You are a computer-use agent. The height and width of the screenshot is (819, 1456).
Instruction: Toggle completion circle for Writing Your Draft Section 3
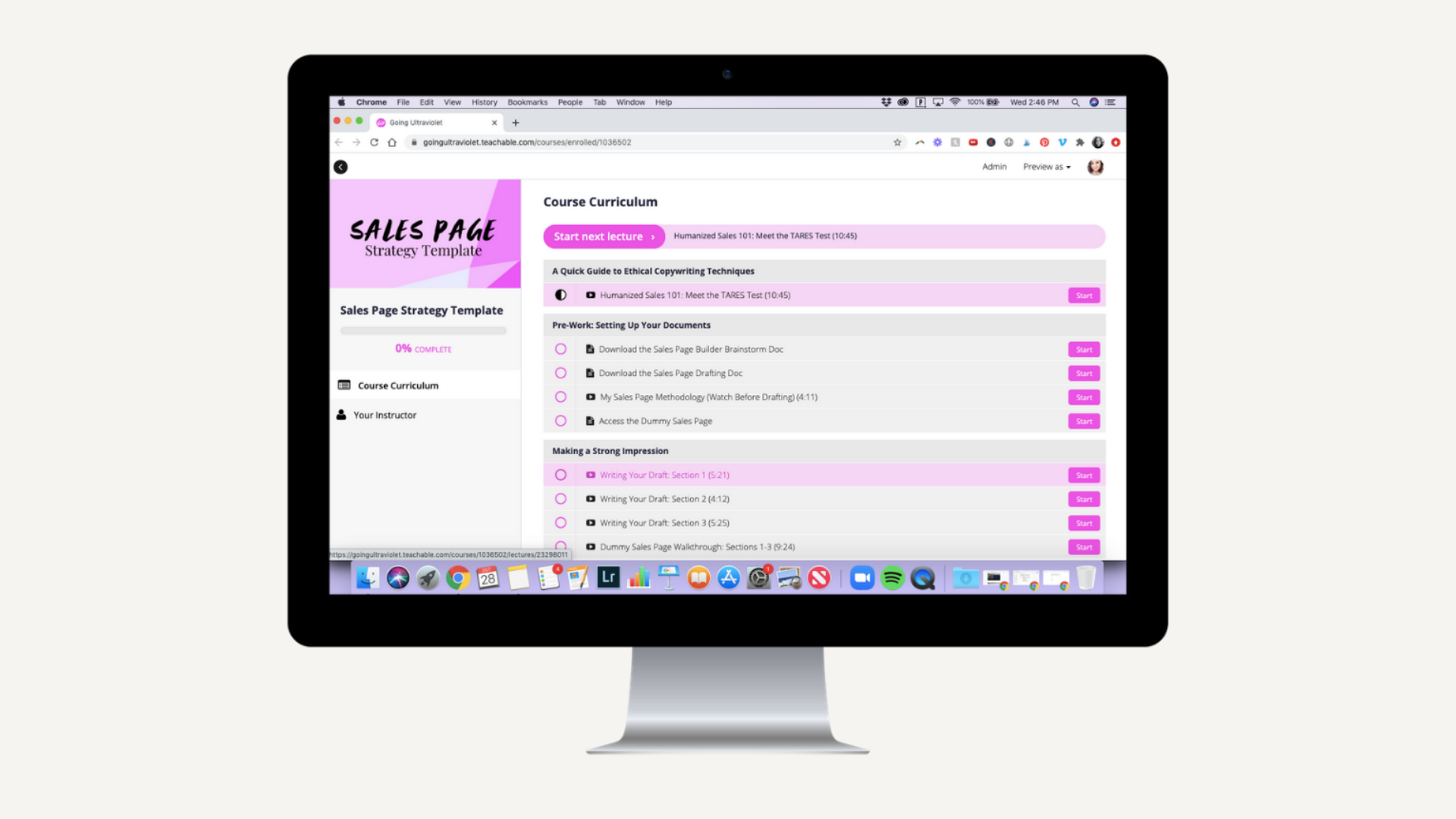(560, 522)
